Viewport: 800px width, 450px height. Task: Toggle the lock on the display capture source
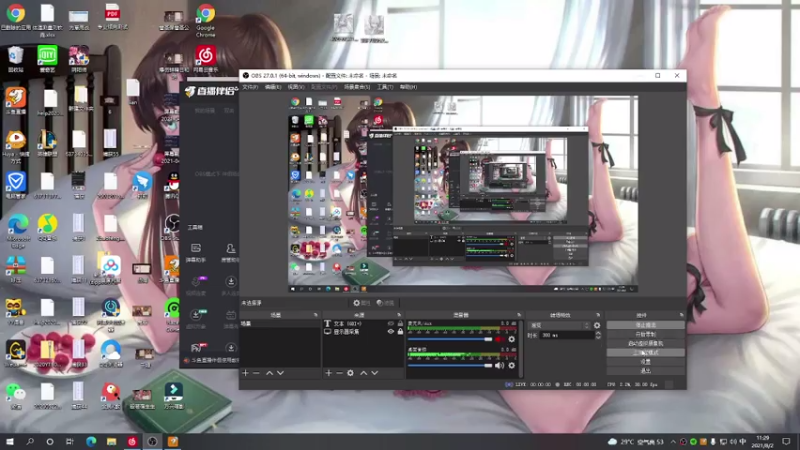[400, 332]
